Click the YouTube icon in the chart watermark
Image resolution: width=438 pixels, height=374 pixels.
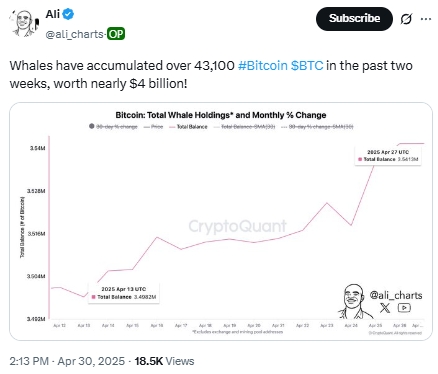pyautogui.click(x=404, y=308)
